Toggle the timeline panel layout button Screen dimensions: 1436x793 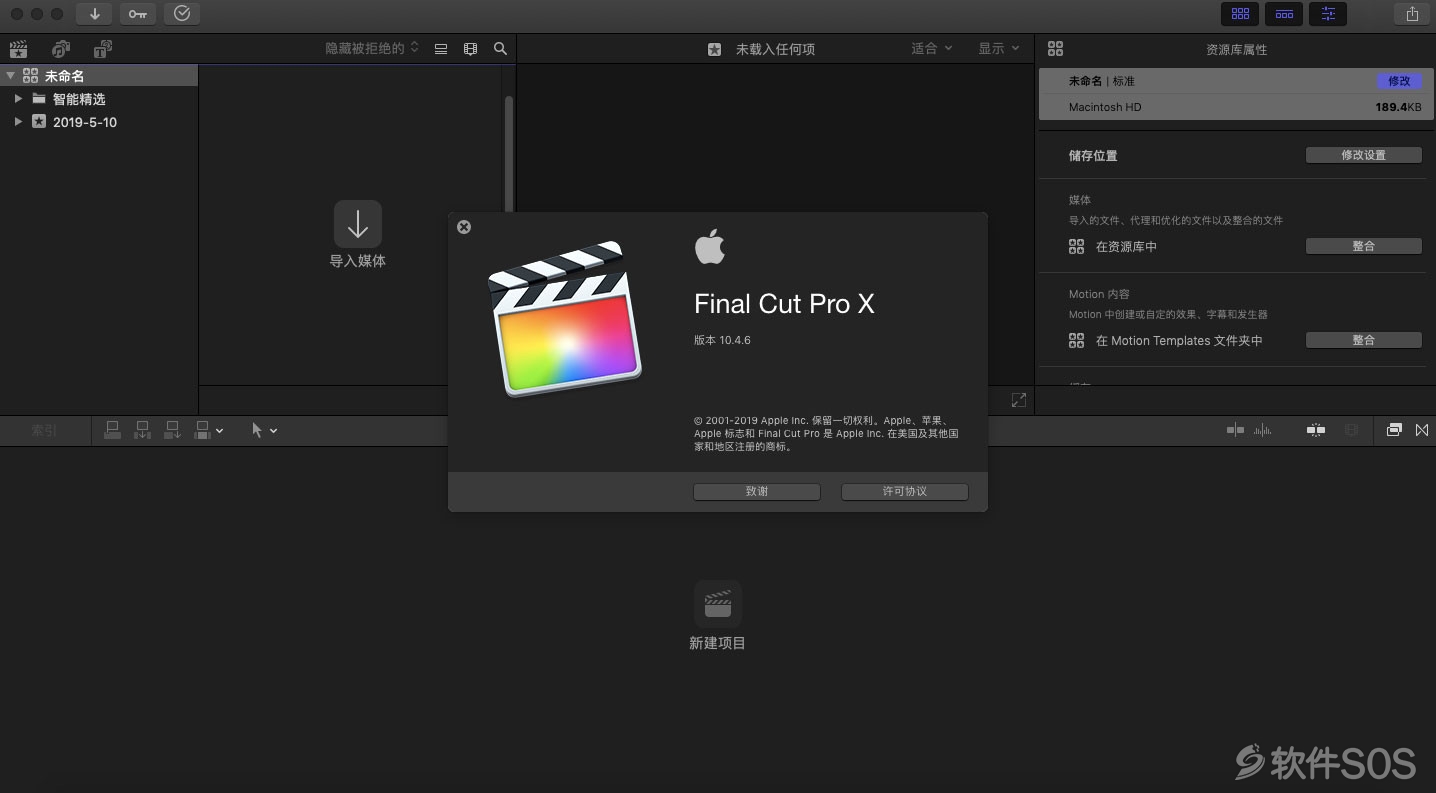pos(1284,14)
